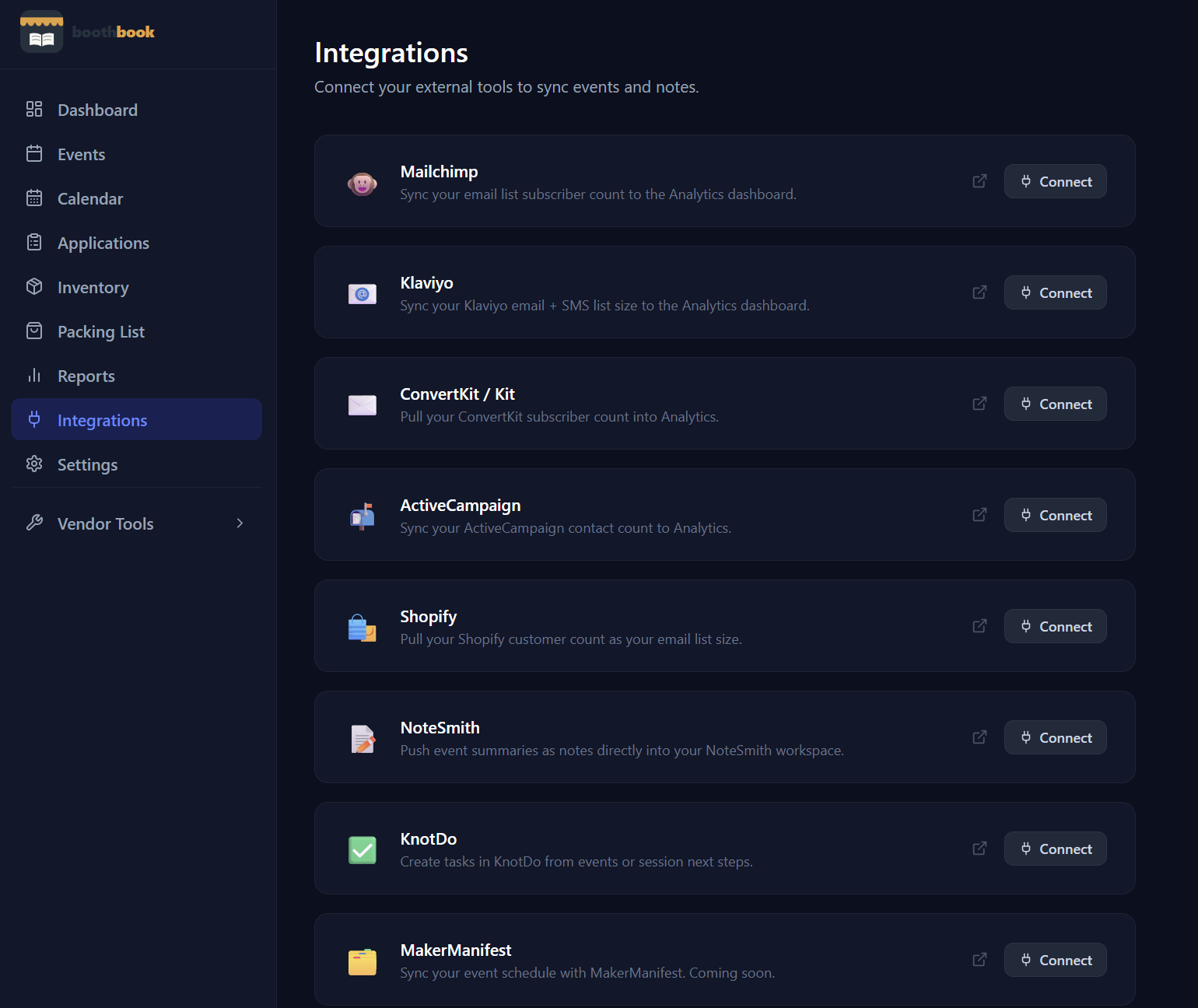This screenshot has width=1198, height=1008.
Task: Click the Dashboard grid icon
Action: click(34, 109)
